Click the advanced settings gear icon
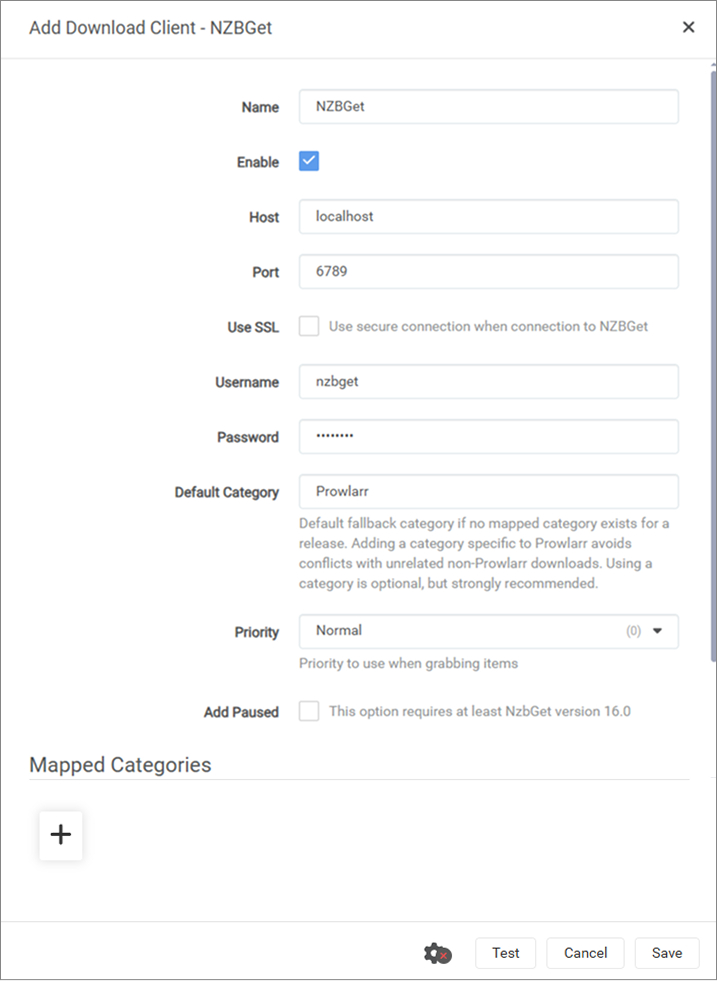Viewport: 717px width, 981px height. point(437,953)
